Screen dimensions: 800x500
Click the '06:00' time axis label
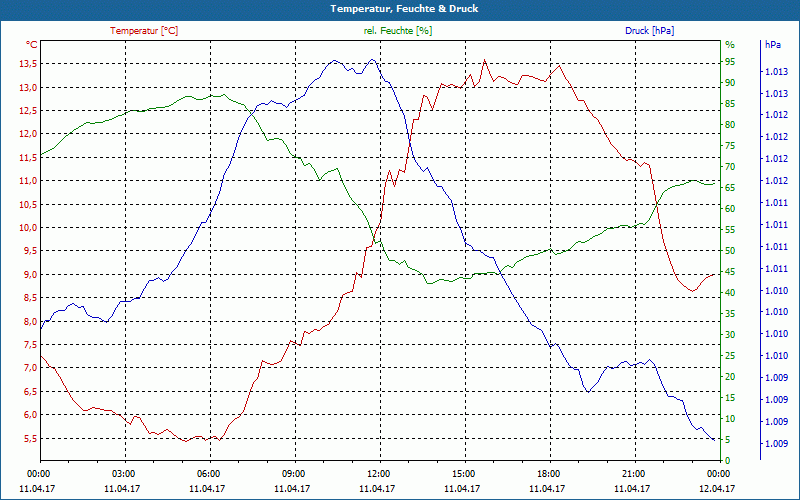(x=210, y=473)
